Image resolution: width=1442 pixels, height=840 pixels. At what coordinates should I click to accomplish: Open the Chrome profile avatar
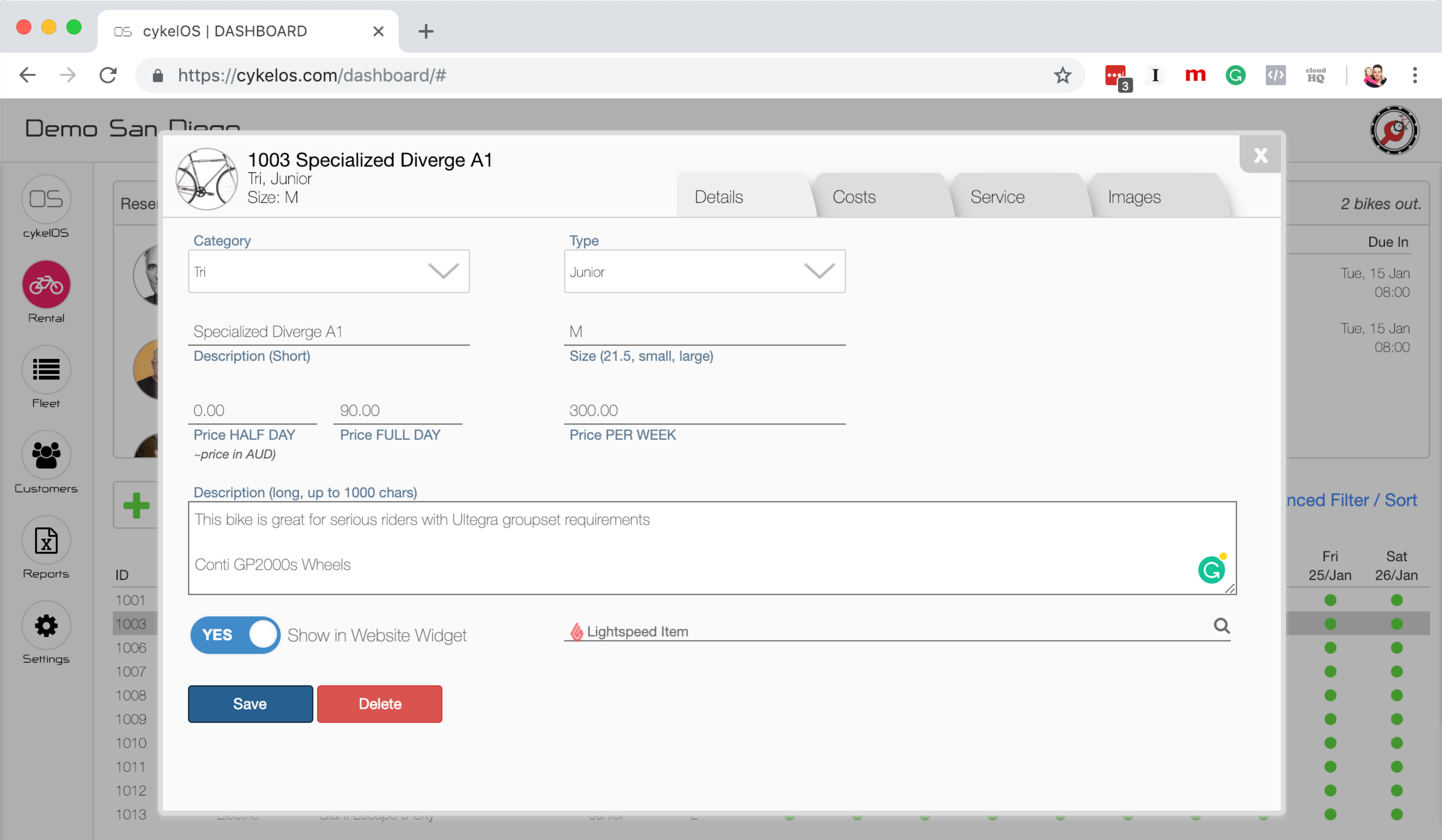coord(1375,75)
